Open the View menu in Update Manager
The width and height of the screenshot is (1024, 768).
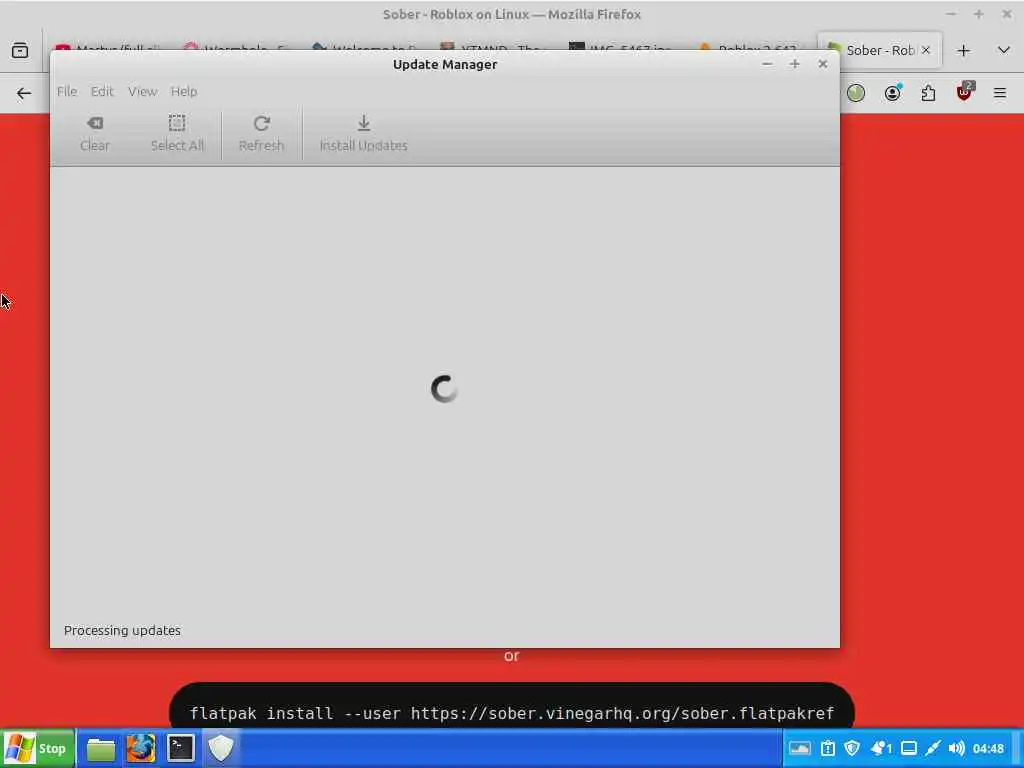point(142,91)
